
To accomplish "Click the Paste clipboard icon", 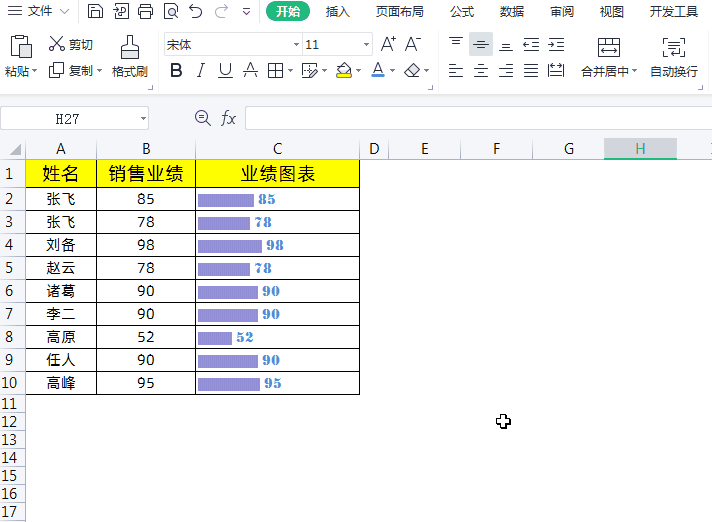I will 20,46.
